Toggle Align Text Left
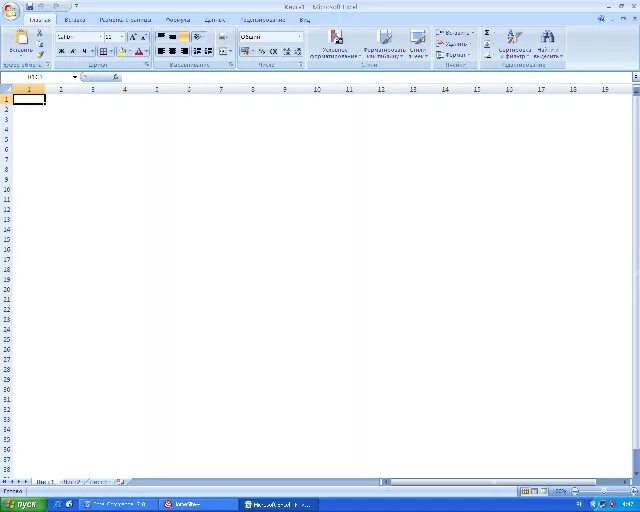 click(x=162, y=51)
